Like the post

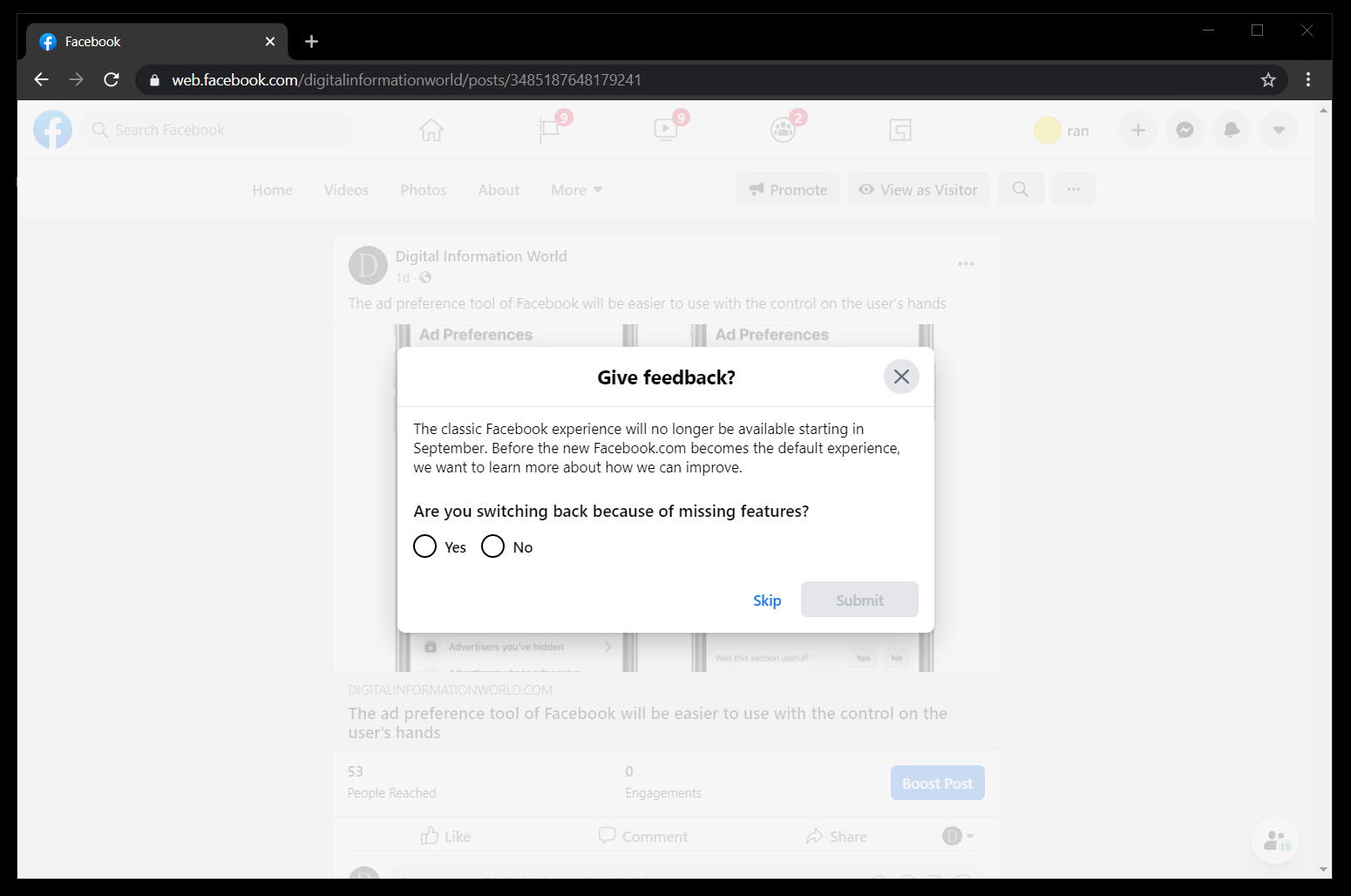pyautogui.click(x=445, y=837)
